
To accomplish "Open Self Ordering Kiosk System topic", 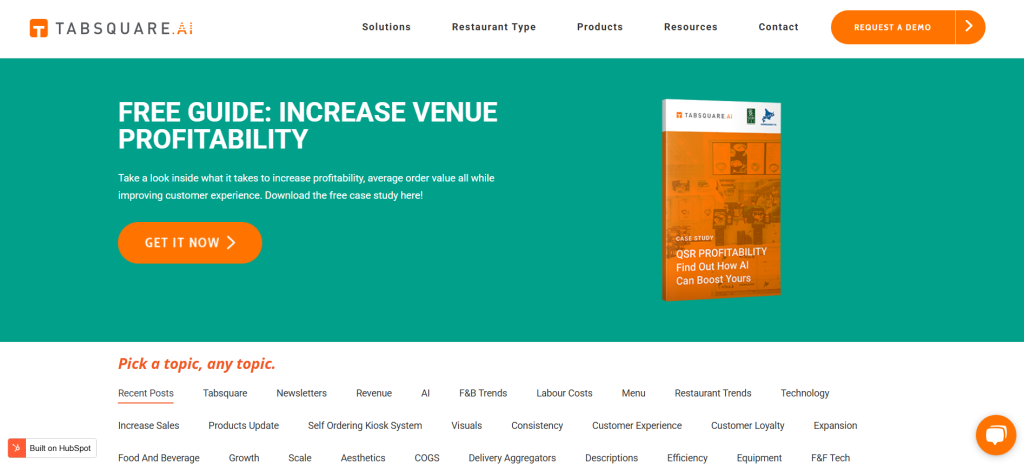I will tap(365, 425).
